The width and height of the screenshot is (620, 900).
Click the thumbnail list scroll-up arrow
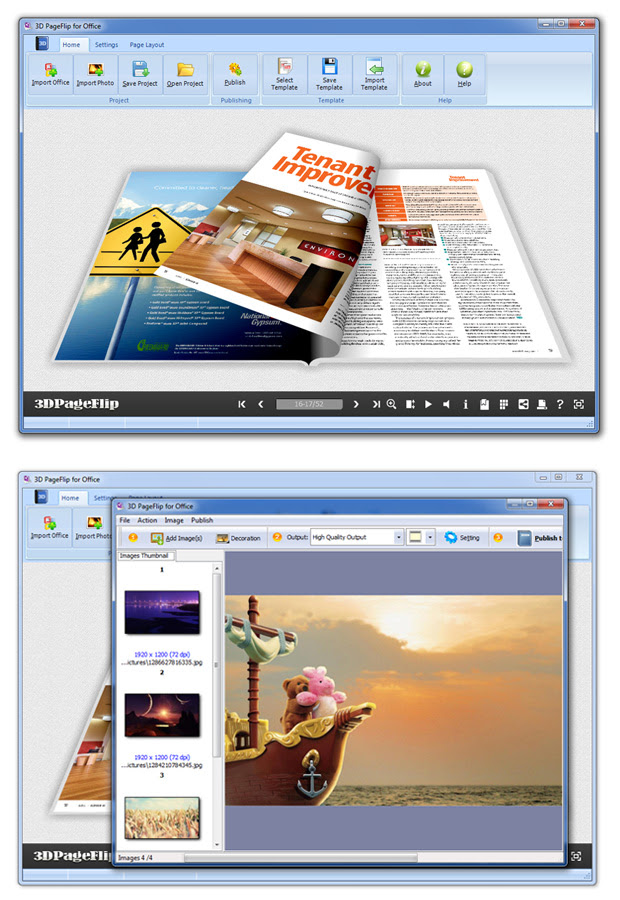click(217, 568)
